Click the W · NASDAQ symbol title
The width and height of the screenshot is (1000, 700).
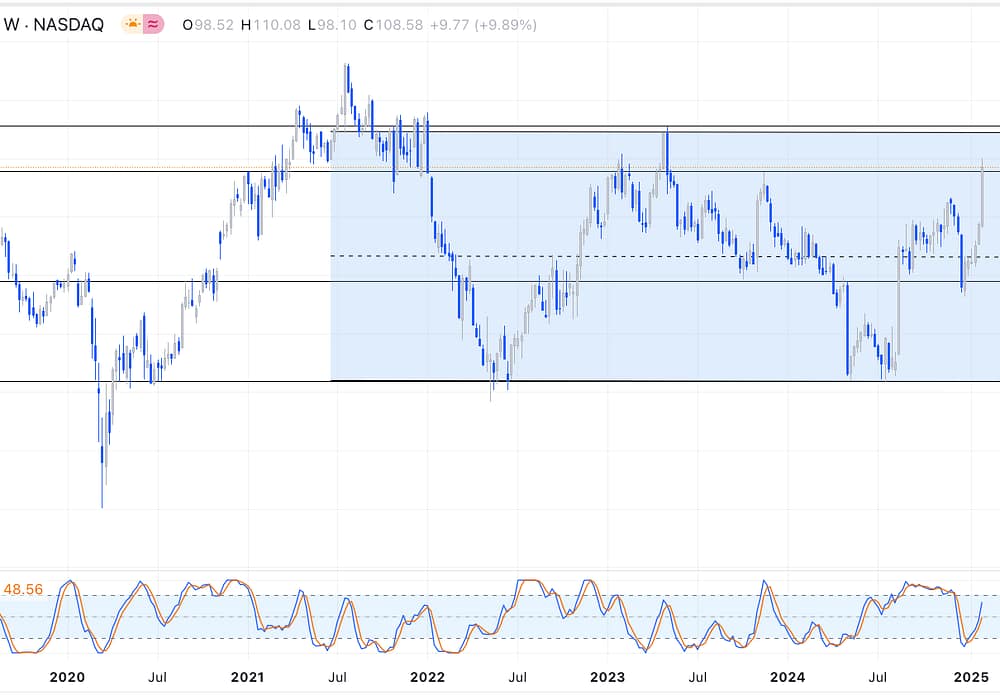pos(54,25)
